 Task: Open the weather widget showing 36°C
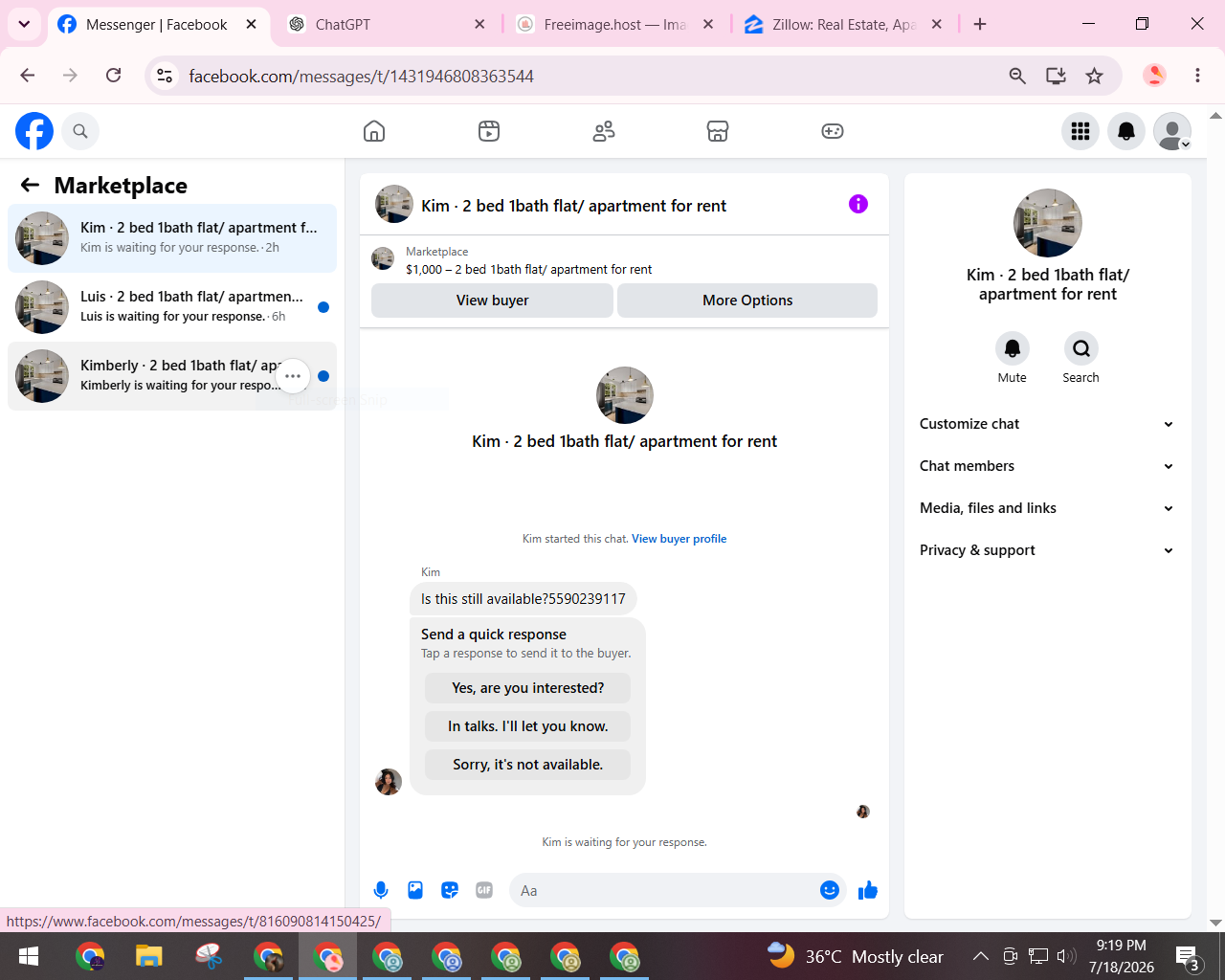click(x=856, y=956)
